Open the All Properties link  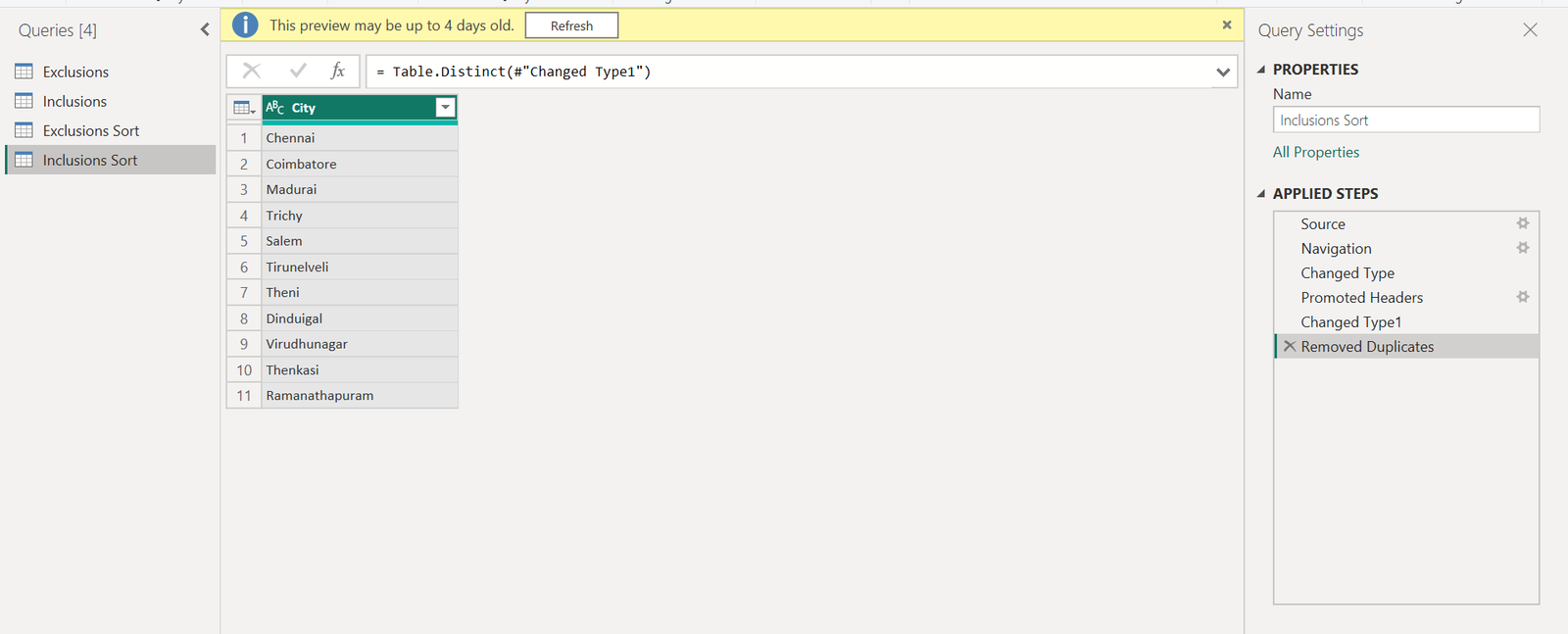tap(1316, 152)
